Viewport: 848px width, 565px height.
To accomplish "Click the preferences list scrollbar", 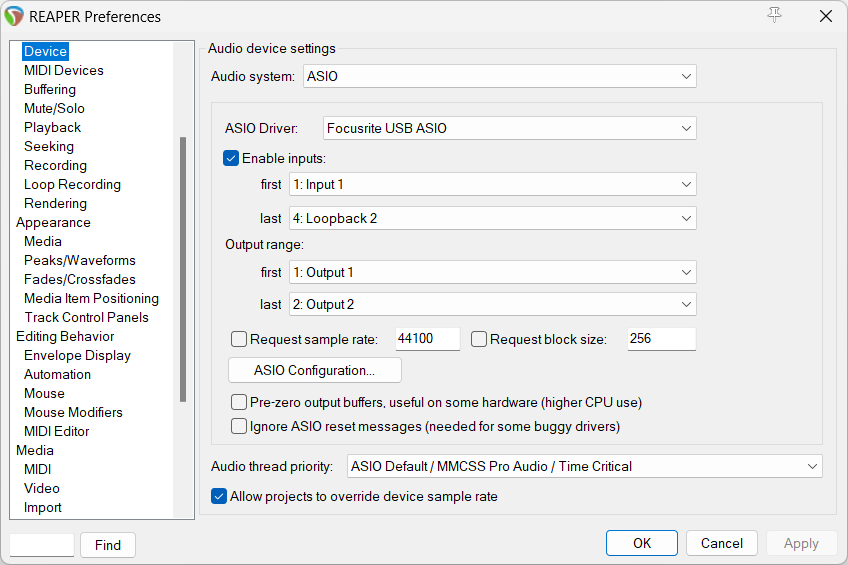I will click(183, 270).
